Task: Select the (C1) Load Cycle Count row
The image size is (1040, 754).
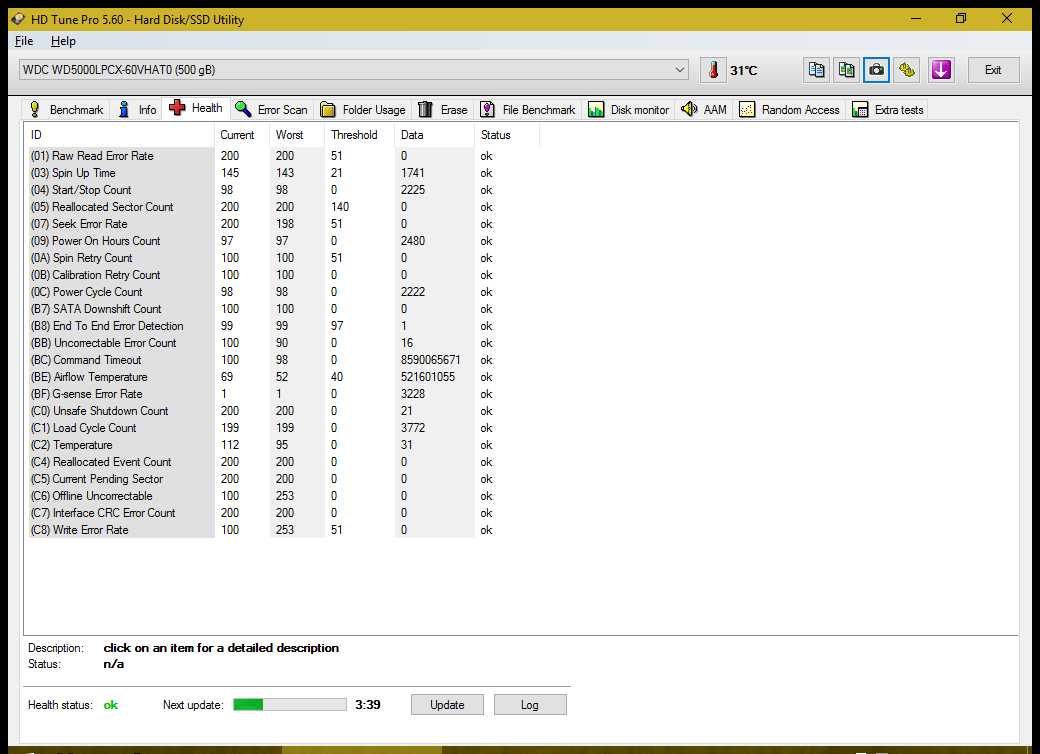Action: click(x=284, y=428)
